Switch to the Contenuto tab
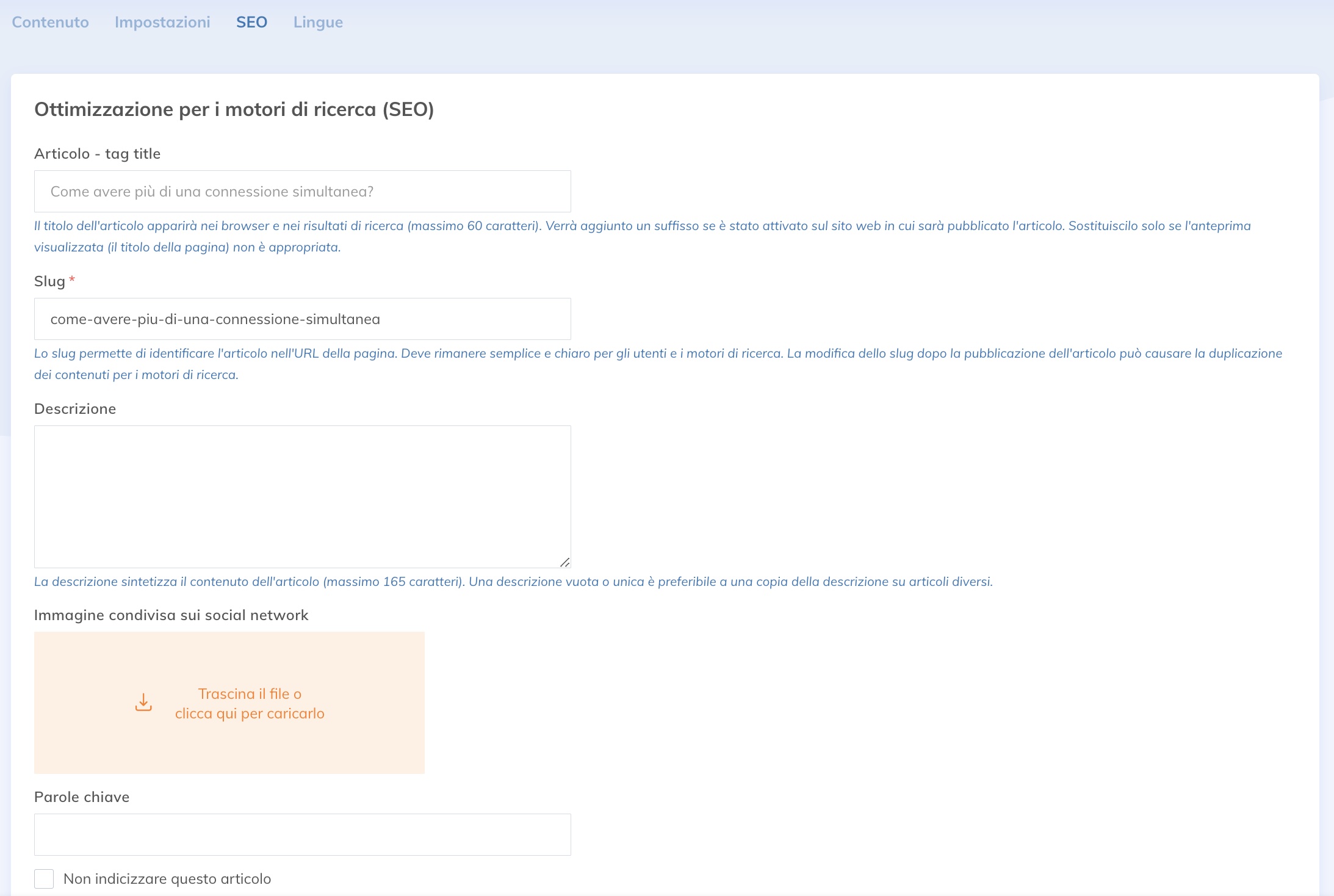Image resolution: width=1334 pixels, height=896 pixels. [51, 22]
